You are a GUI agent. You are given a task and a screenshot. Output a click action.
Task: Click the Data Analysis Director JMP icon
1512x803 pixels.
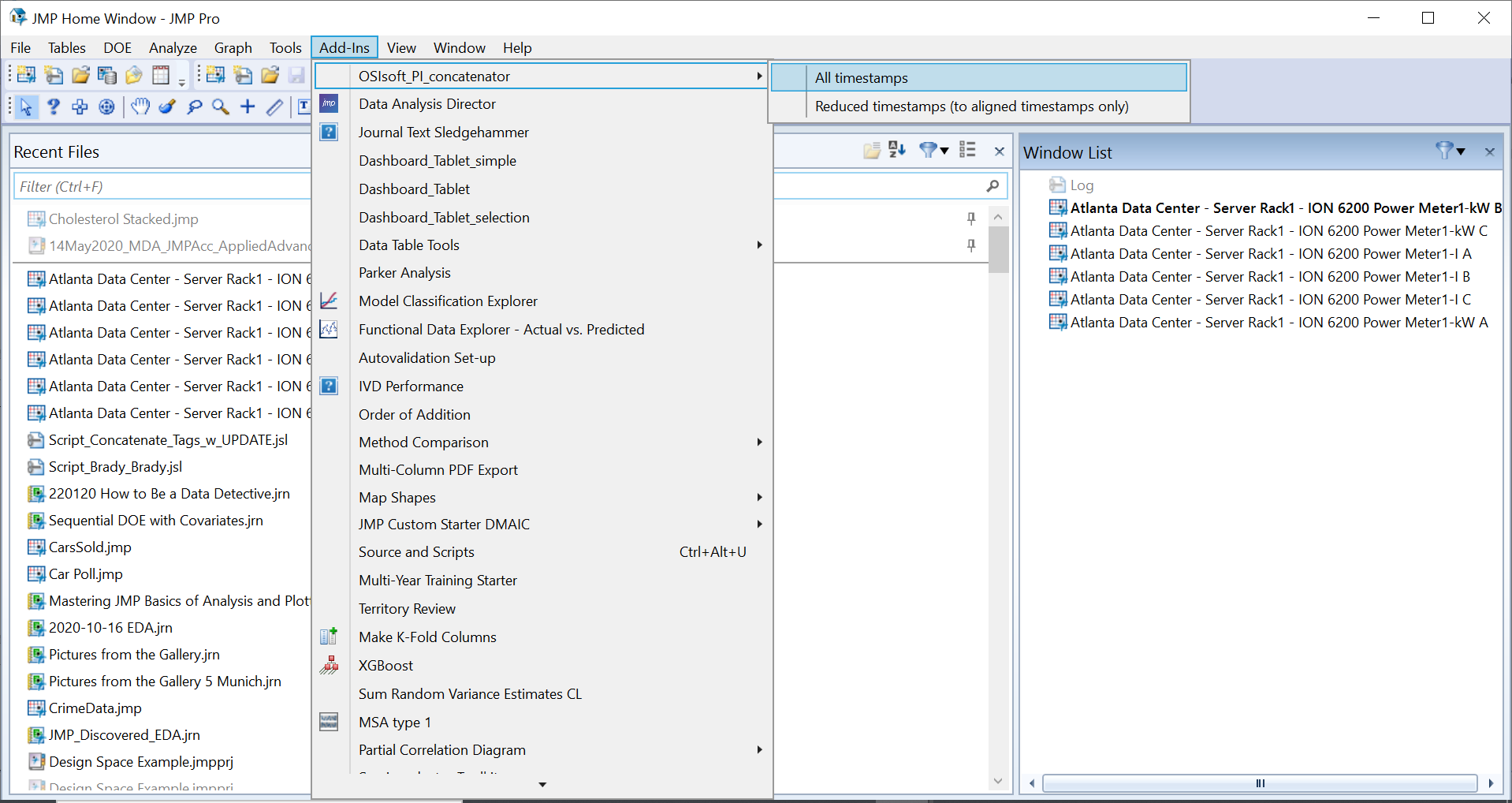329,103
